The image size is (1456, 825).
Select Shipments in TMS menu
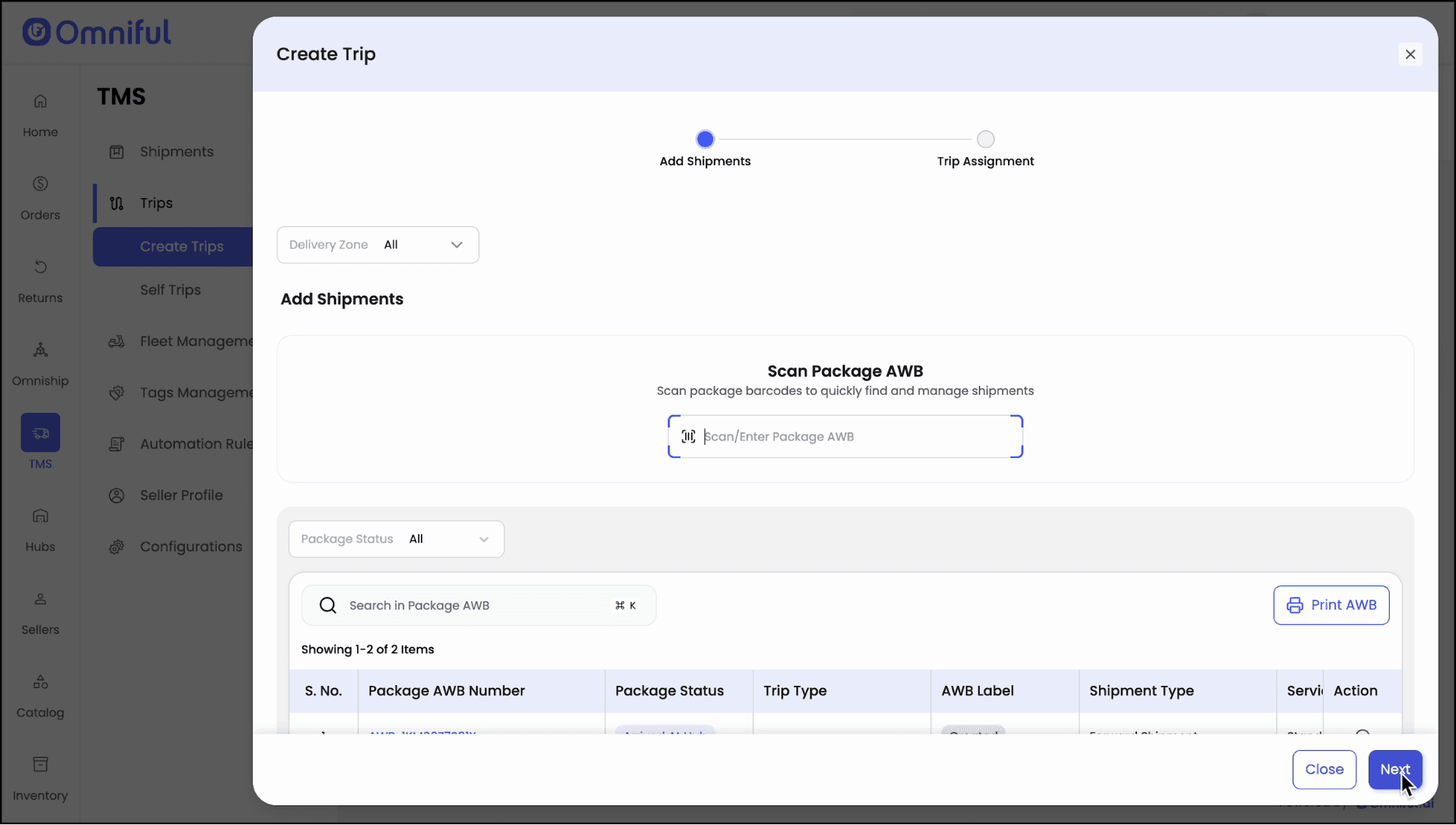pyautogui.click(x=176, y=152)
